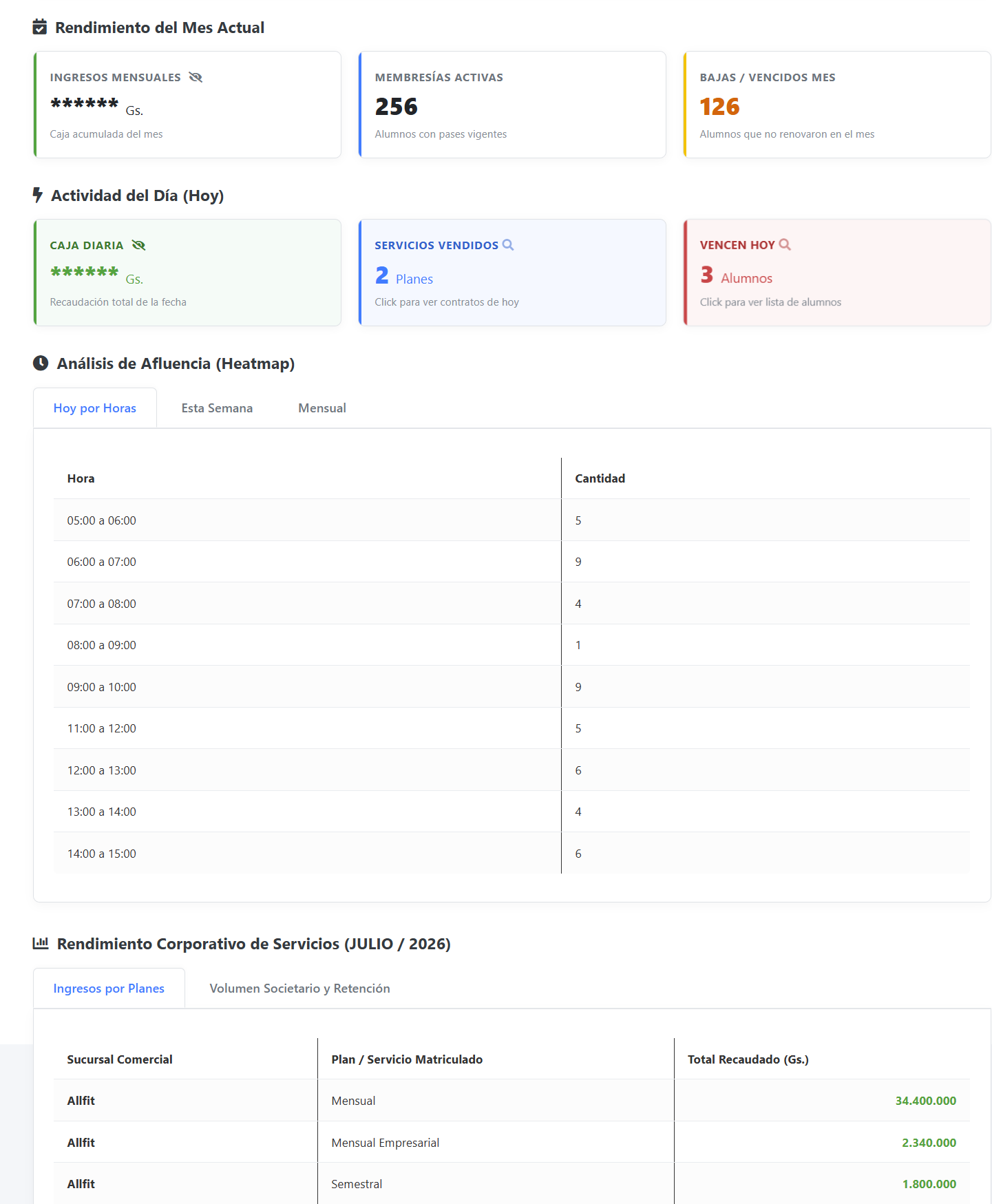Select the 11:00 a 12:00 row

pos(511,728)
